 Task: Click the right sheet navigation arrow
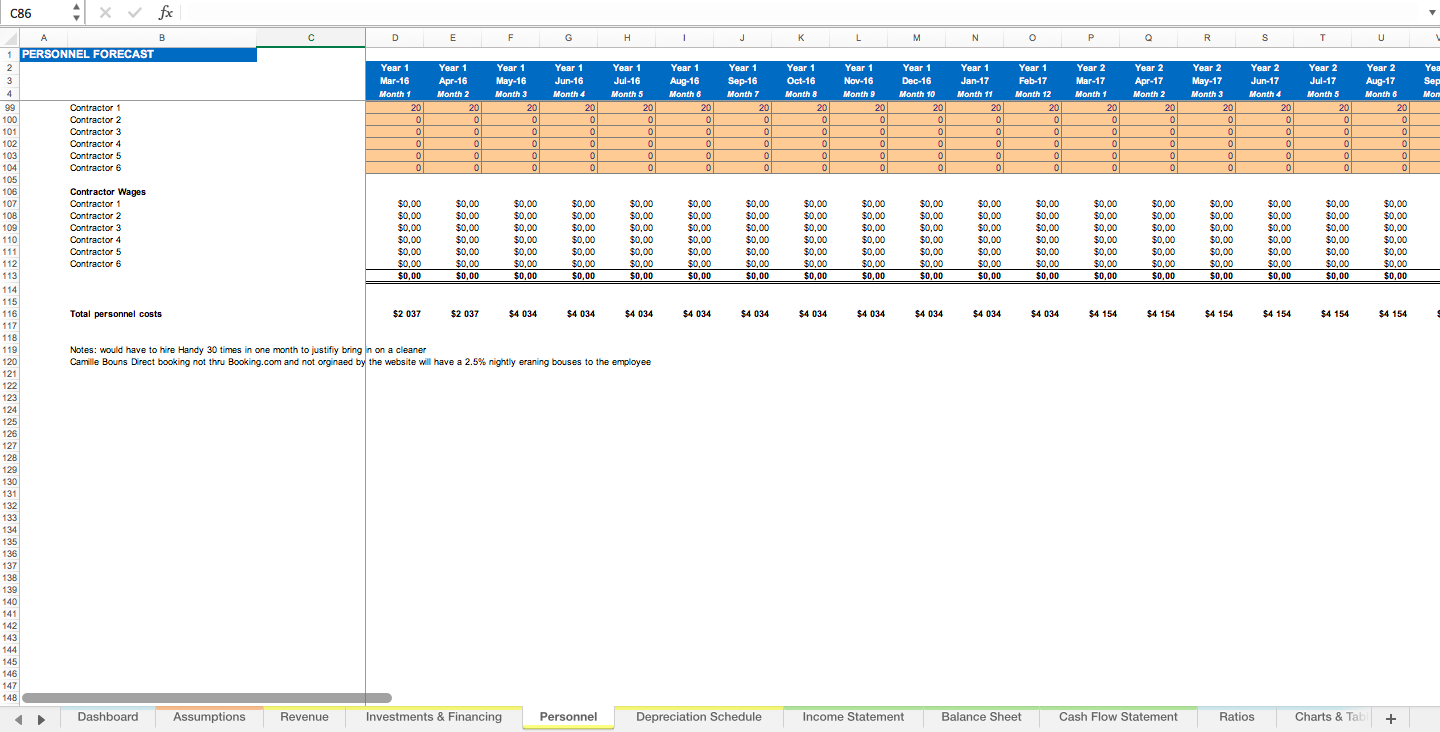pos(40,717)
